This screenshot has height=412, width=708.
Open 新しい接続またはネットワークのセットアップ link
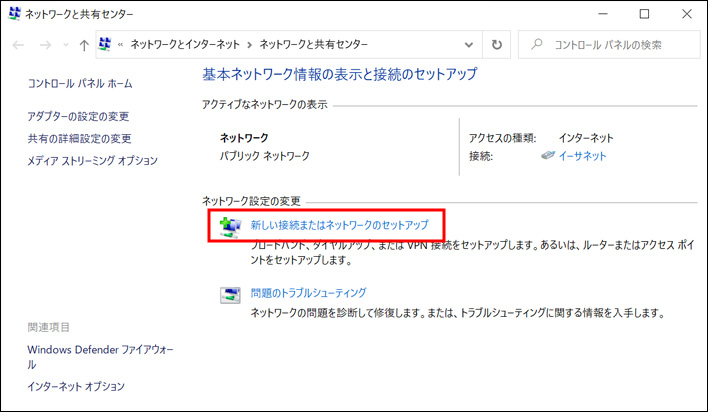[x=339, y=225]
